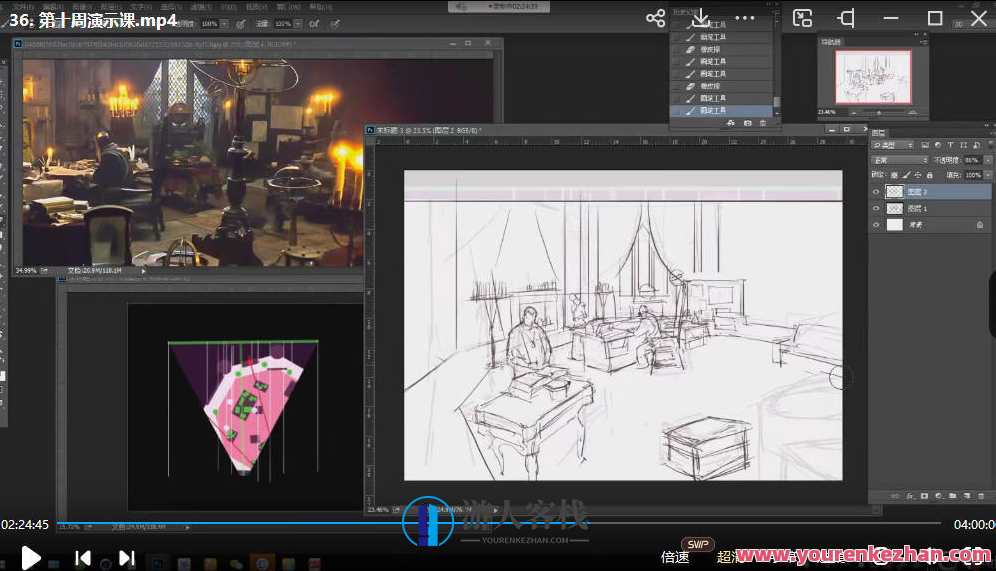Screen dimensions: 996x571
Task: Click the Navigator panel thumbnail preview
Action: pyautogui.click(x=872, y=77)
